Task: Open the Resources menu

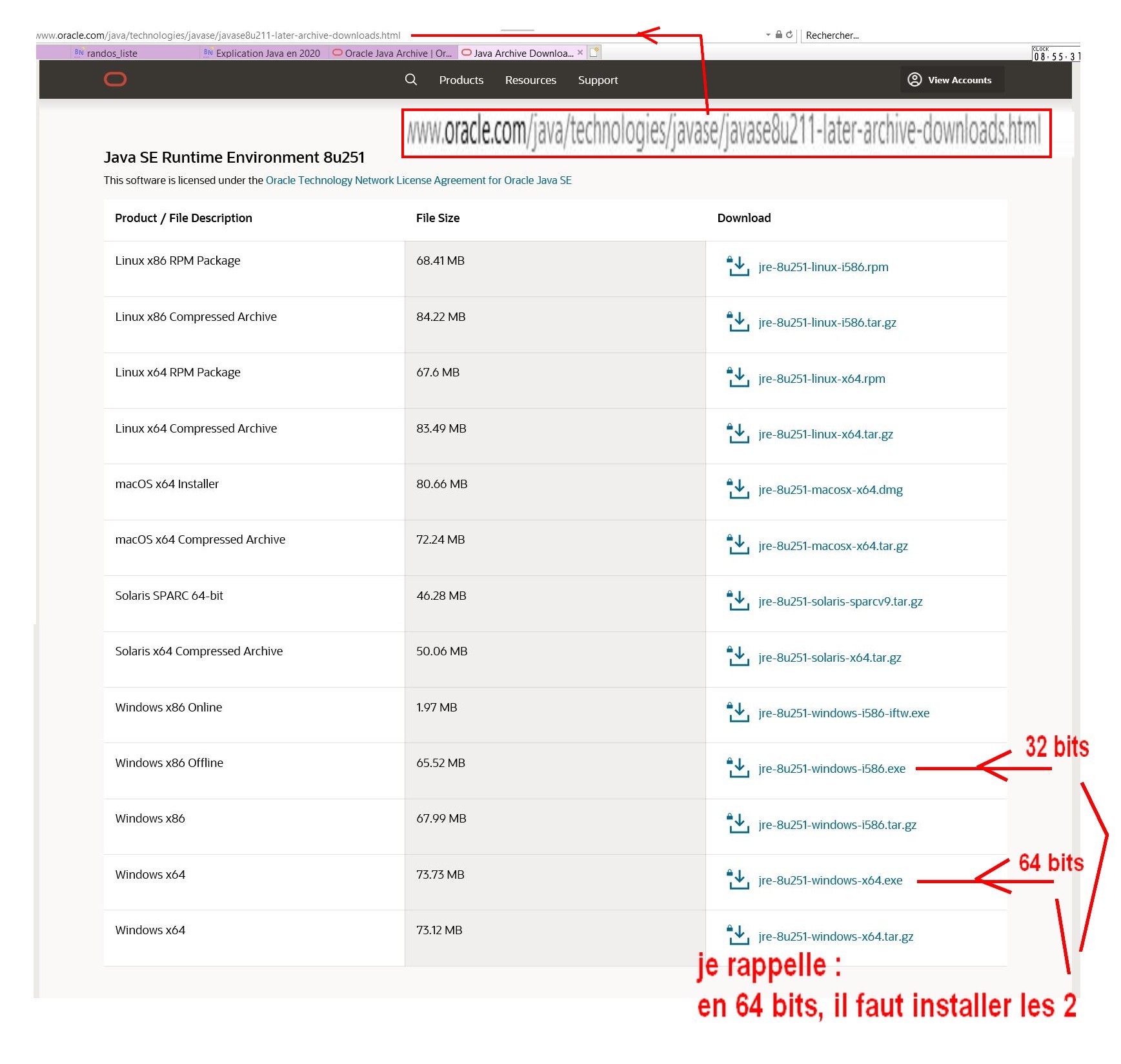Action: [x=530, y=80]
